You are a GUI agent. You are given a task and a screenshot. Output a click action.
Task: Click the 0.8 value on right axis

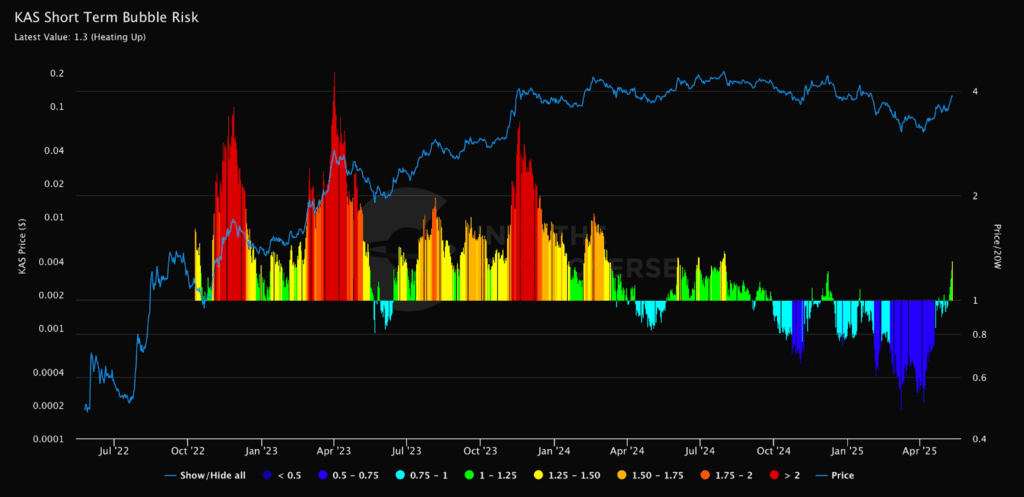point(979,335)
